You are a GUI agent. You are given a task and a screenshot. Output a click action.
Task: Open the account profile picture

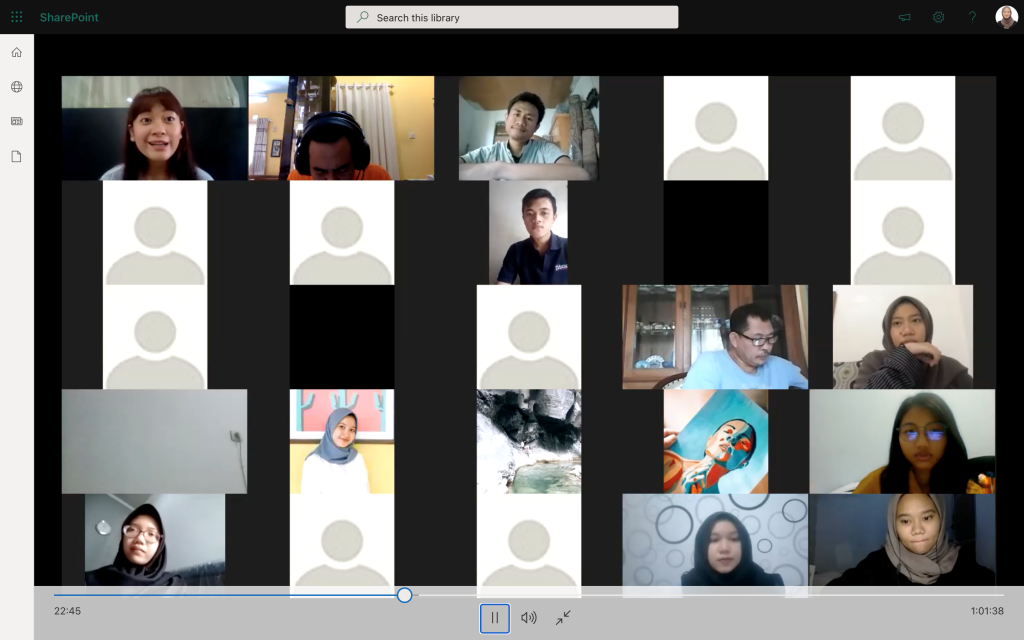pos(1006,18)
